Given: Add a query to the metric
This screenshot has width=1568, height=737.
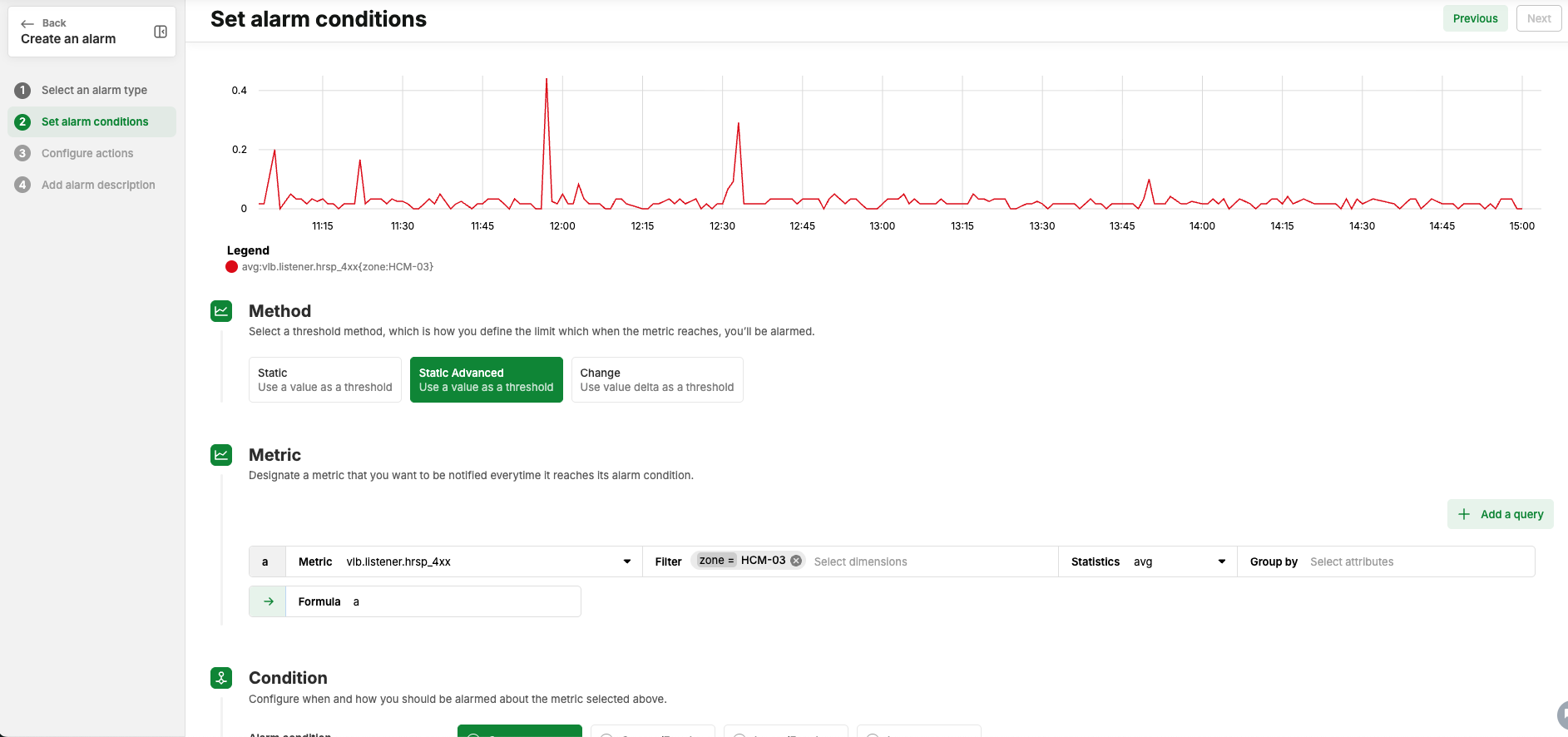Looking at the screenshot, I should point(1501,514).
